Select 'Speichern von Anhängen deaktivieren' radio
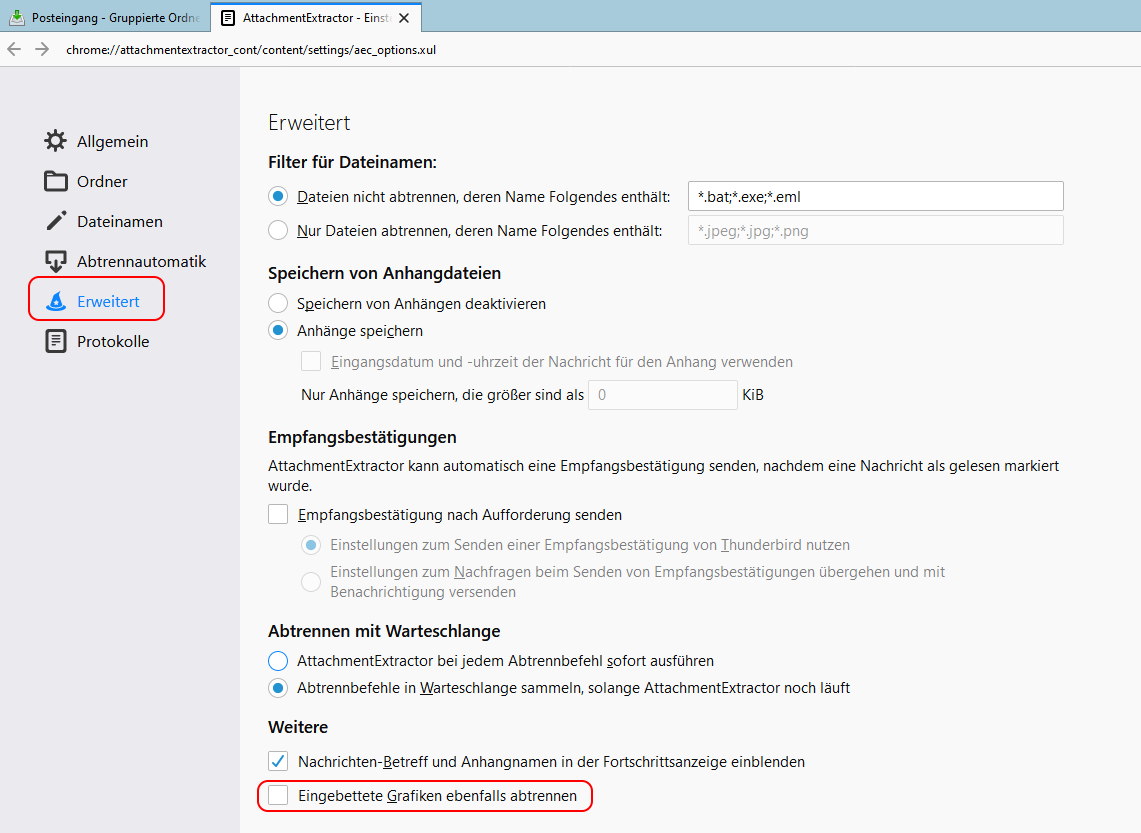 [x=278, y=303]
